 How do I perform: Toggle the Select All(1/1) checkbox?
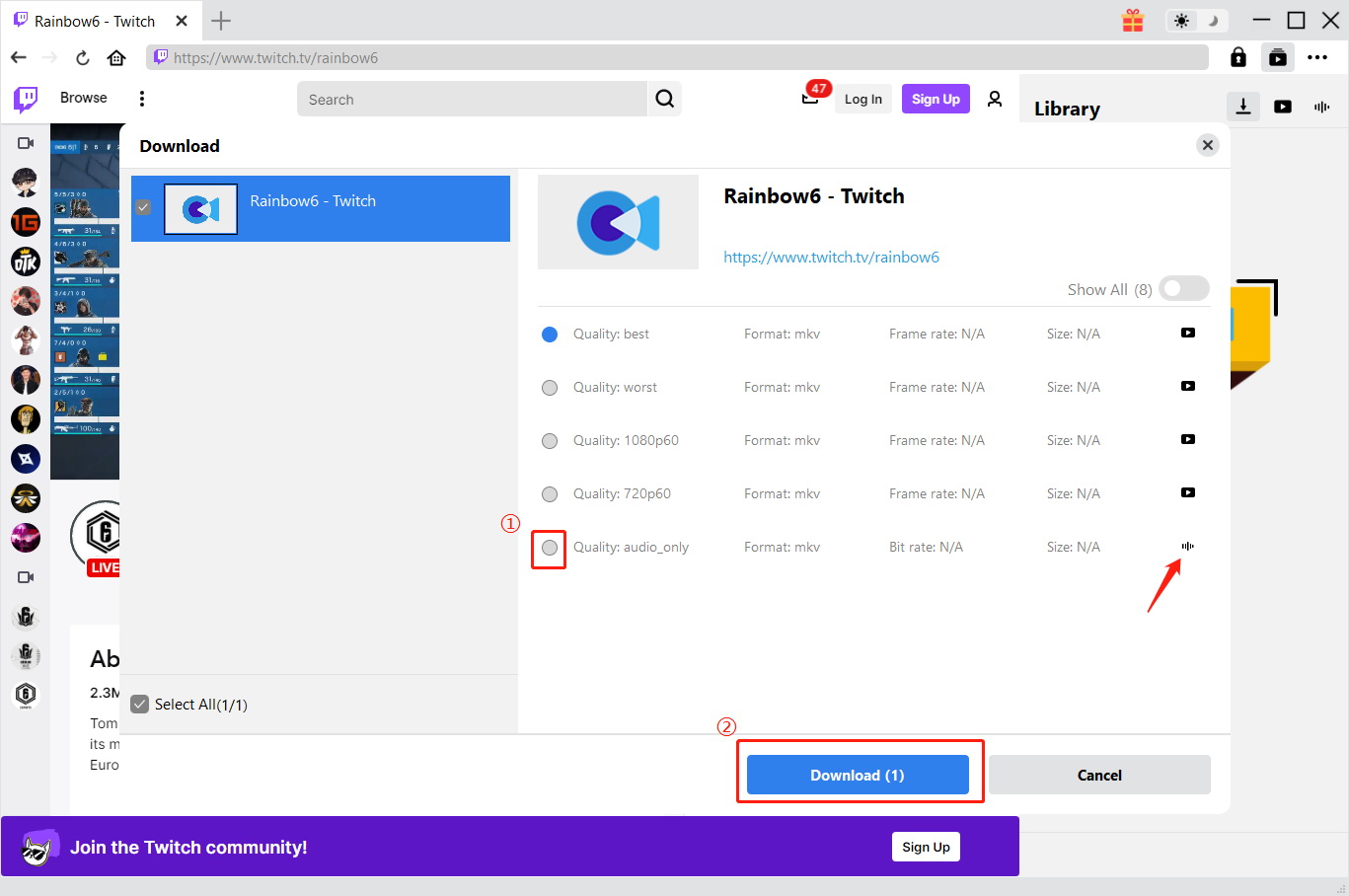[x=140, y=704]
